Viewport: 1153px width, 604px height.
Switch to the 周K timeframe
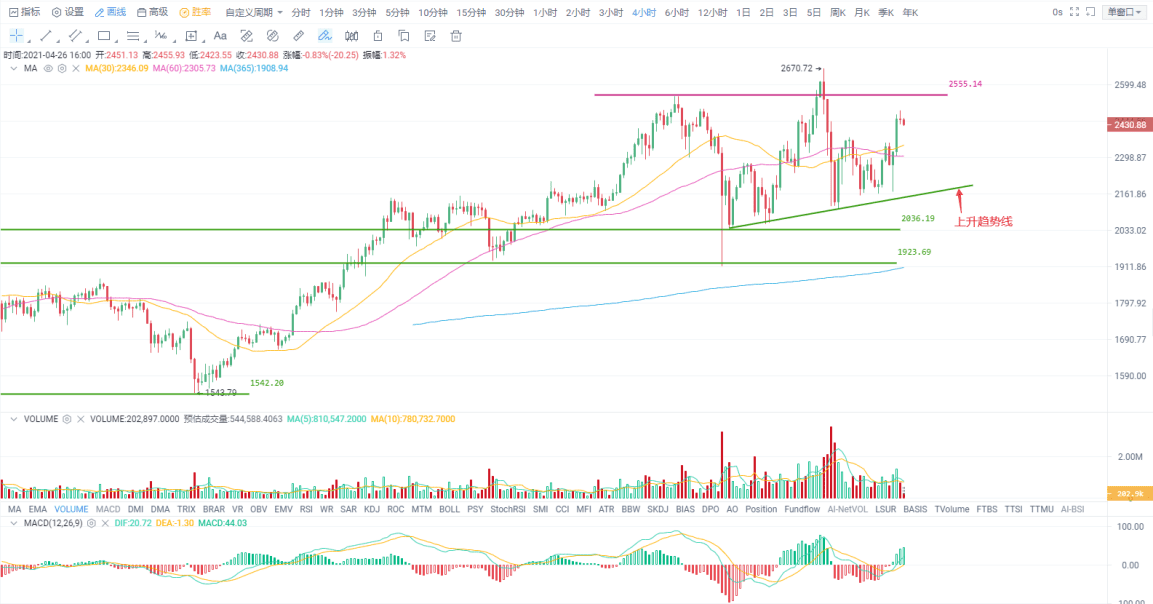[x=838, y=13]
